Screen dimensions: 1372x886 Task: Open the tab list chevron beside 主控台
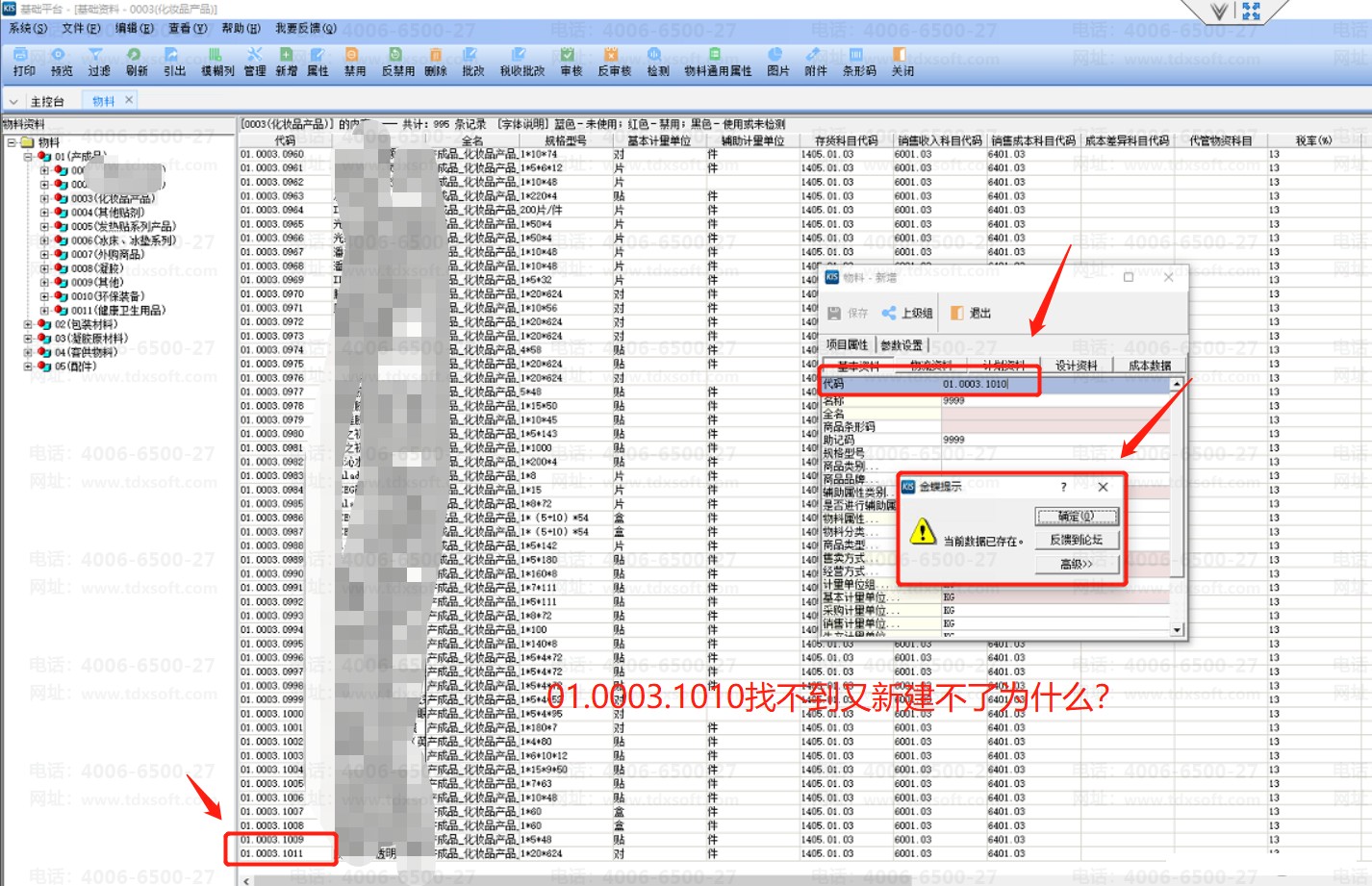(13, 101)
